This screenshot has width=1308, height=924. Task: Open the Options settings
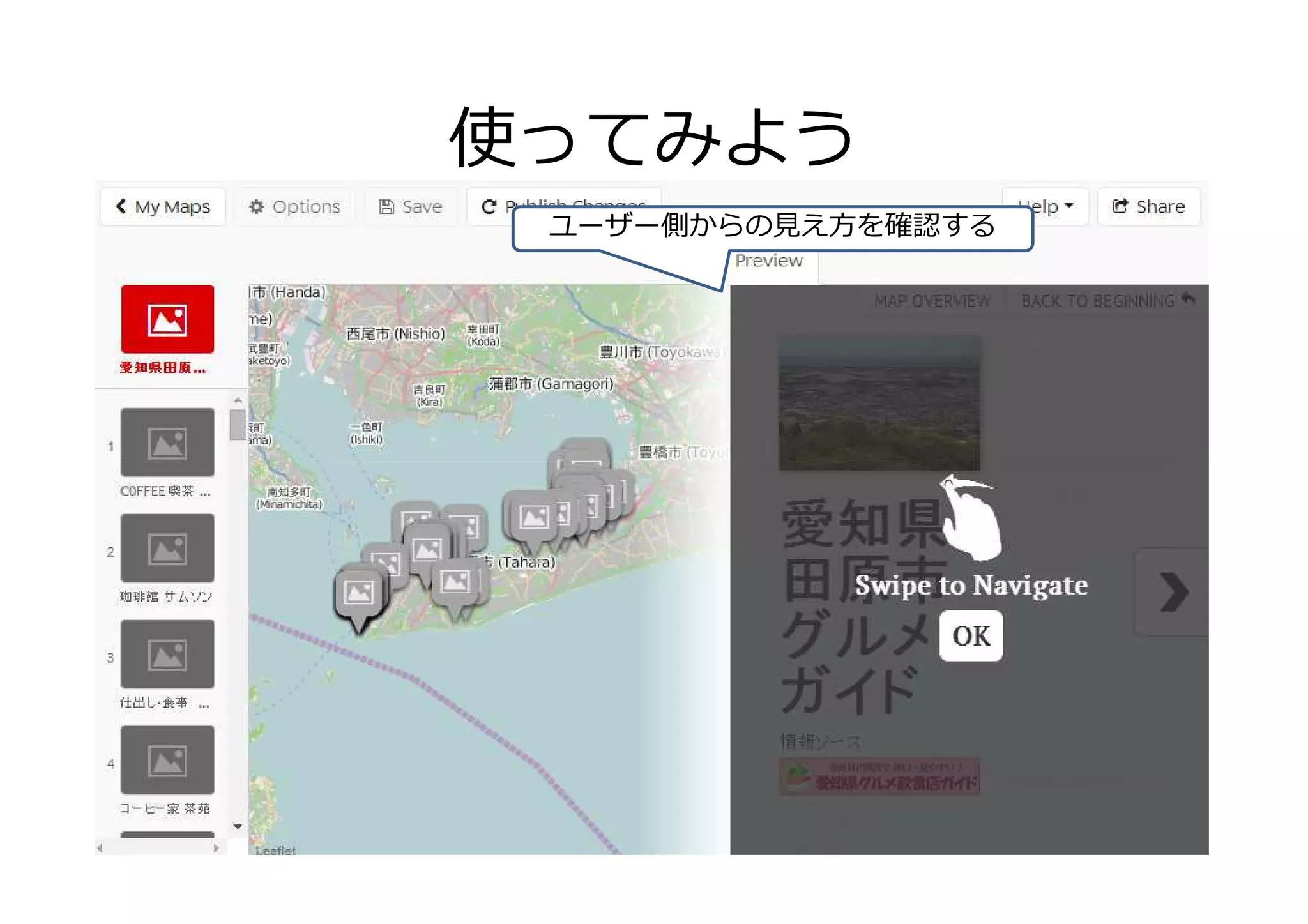point(294,207)
